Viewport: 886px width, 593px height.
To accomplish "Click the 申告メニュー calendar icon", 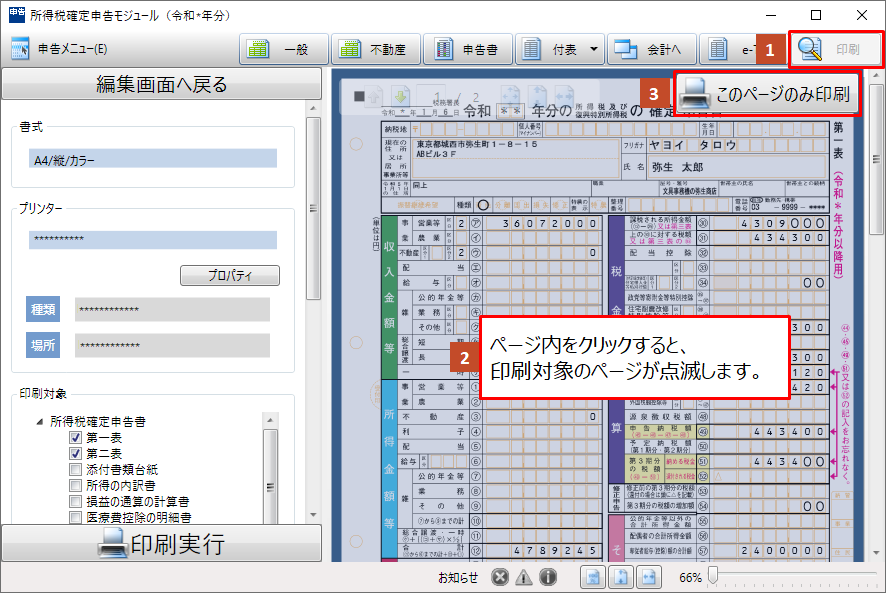I will click(20, 49).
